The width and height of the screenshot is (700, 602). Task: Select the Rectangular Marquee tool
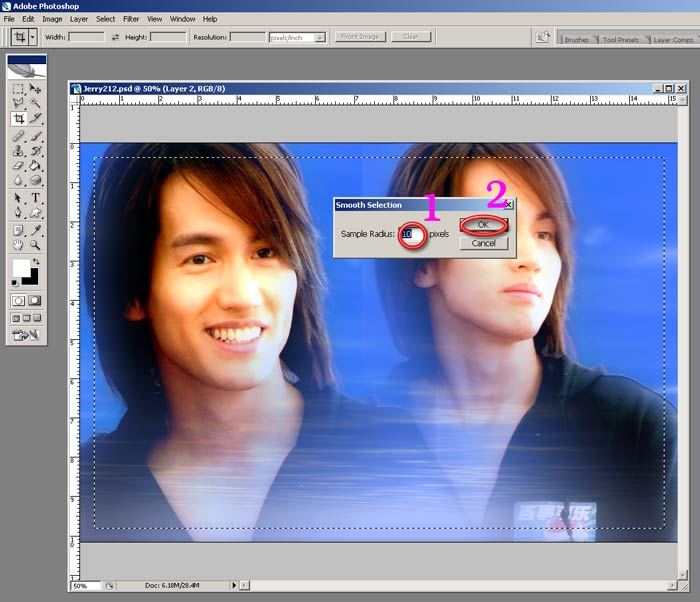pos(18,88)
